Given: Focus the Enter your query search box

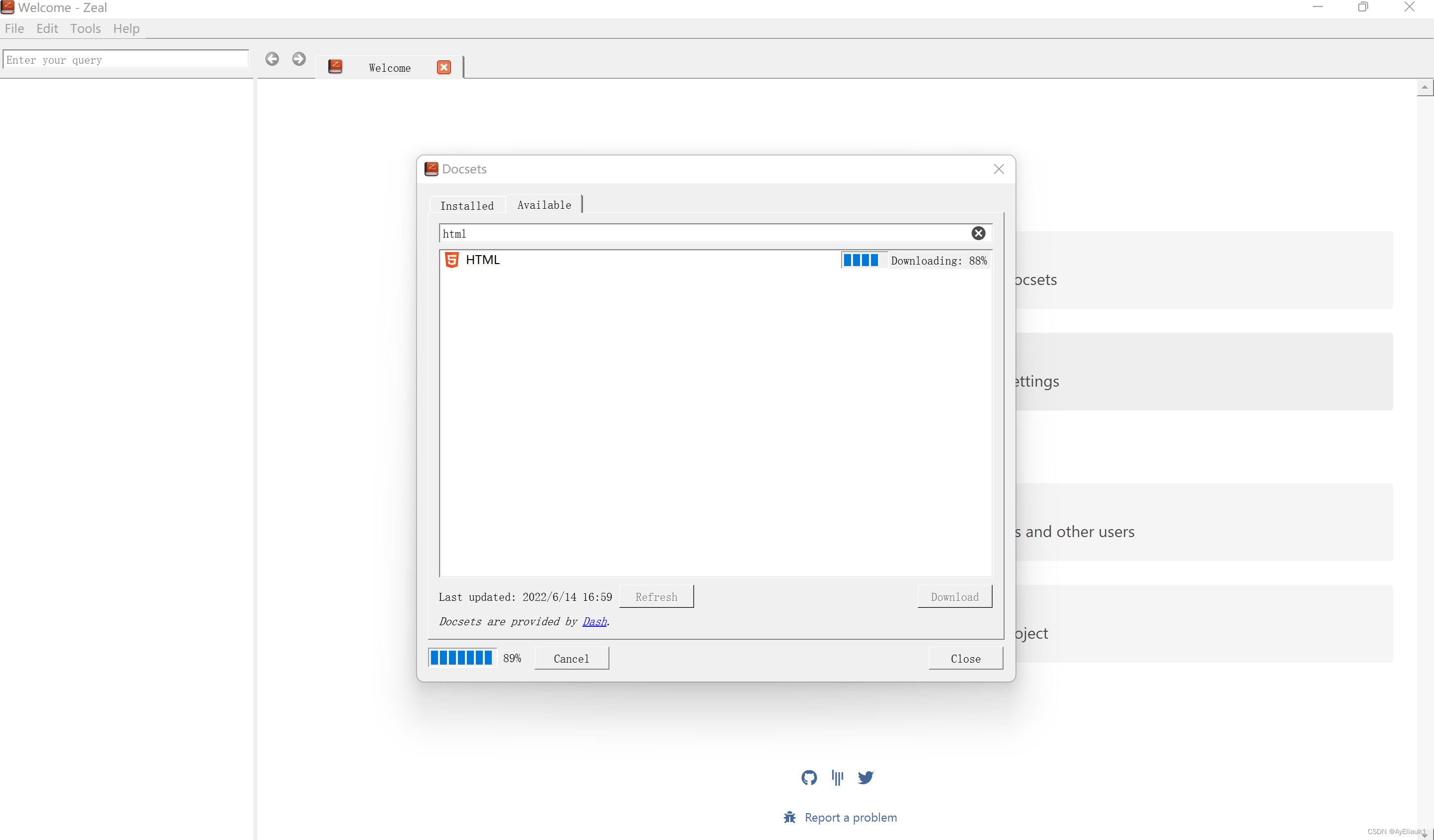Looking at the screenshot, I should (x=126, y=59).
